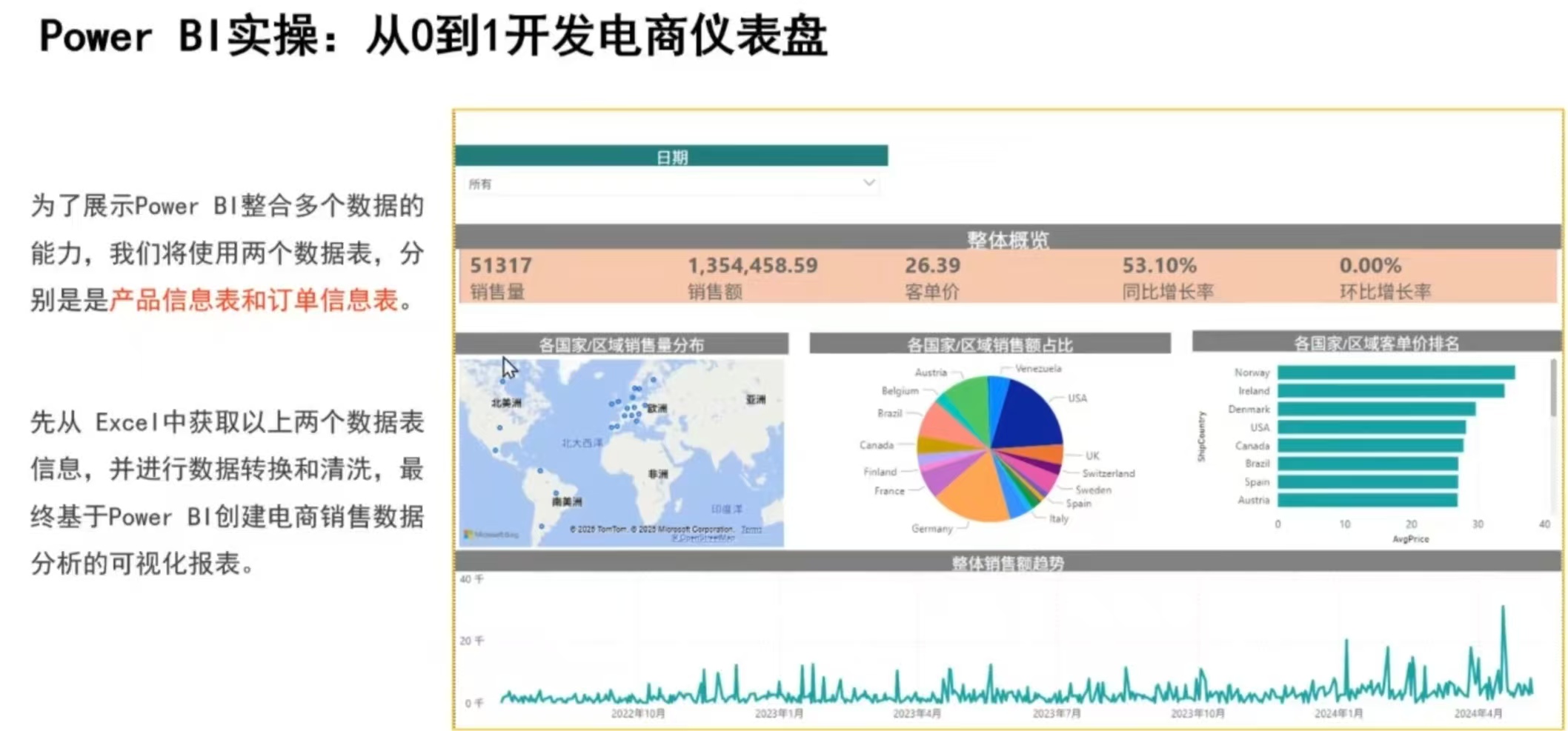Click the 北美洲 label on the map
Screen dimensions: 1568x731
506,403
